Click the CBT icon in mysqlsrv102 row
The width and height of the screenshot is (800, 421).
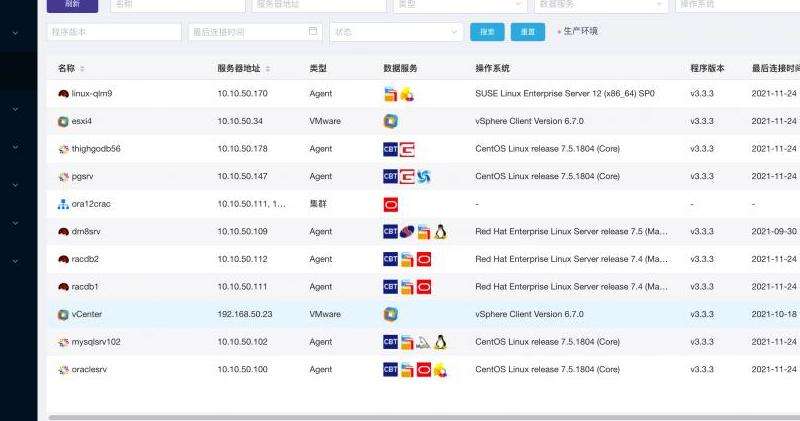pyautogui.click(x=390, y=342)
